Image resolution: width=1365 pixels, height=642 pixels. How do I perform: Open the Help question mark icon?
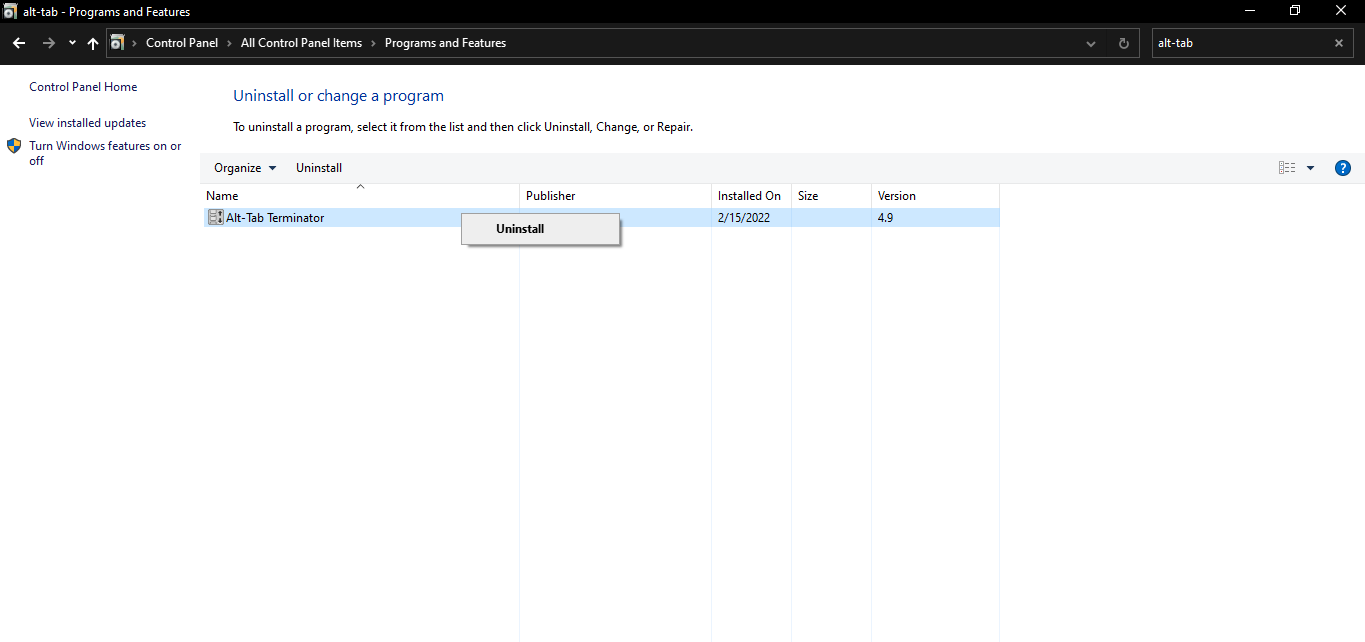[1343, 168]
